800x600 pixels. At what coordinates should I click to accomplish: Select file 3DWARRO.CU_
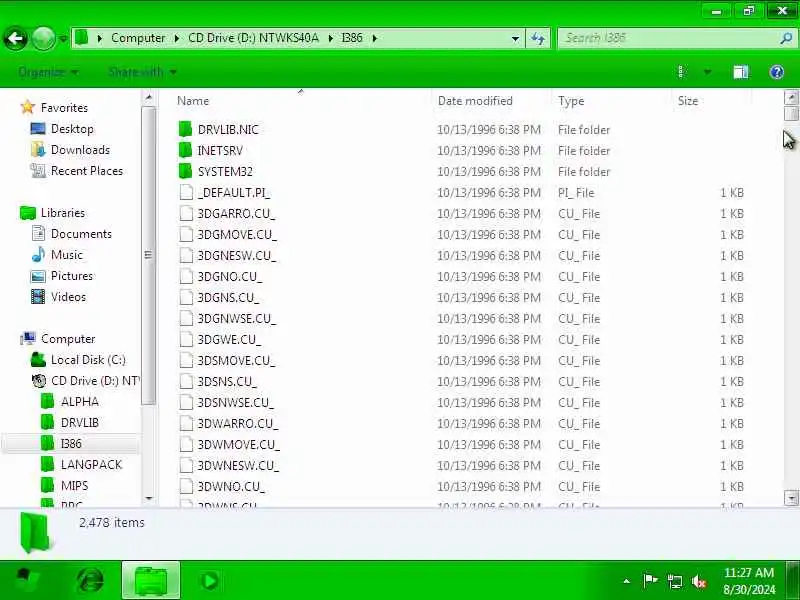click(x=238, y=423)
